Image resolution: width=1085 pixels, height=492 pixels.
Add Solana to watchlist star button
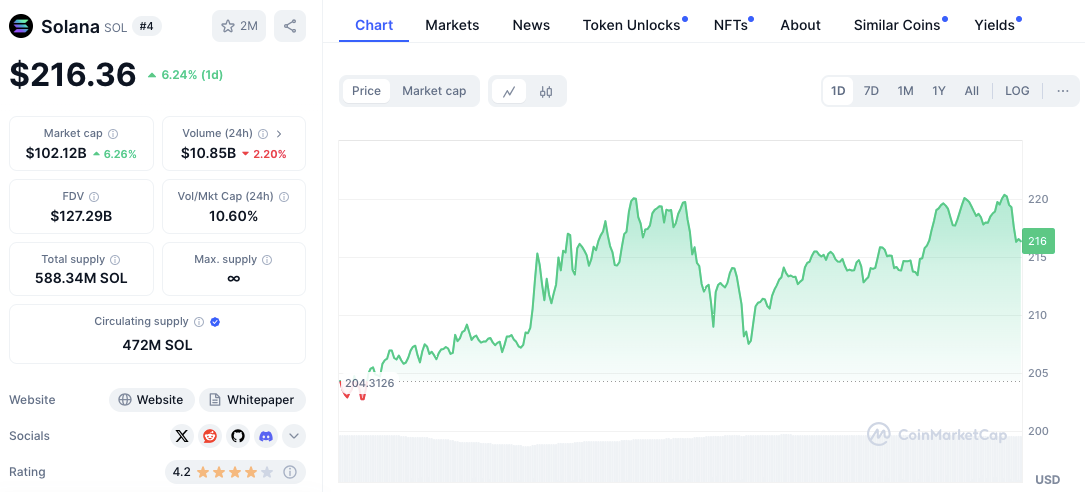coord(239,26)
